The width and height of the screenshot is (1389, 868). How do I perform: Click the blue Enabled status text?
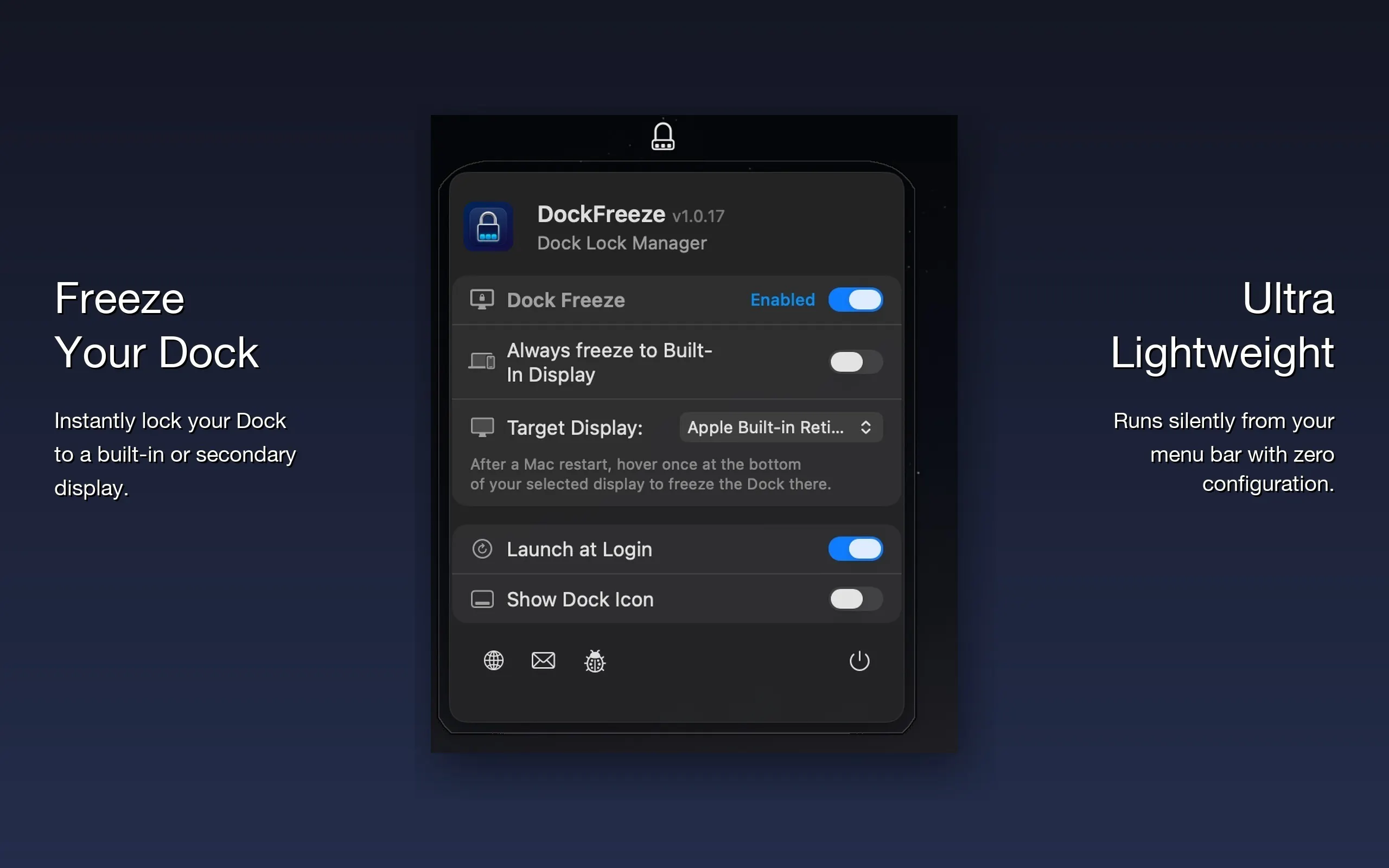(x=782, y=299)
